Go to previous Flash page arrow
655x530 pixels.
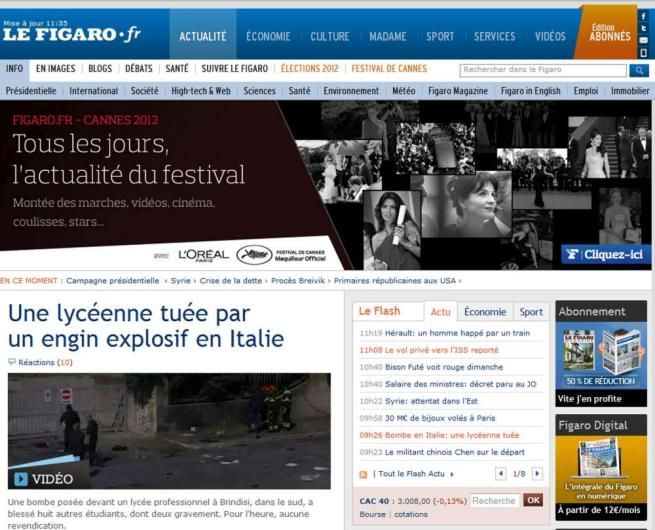click(x=500, y=474)
